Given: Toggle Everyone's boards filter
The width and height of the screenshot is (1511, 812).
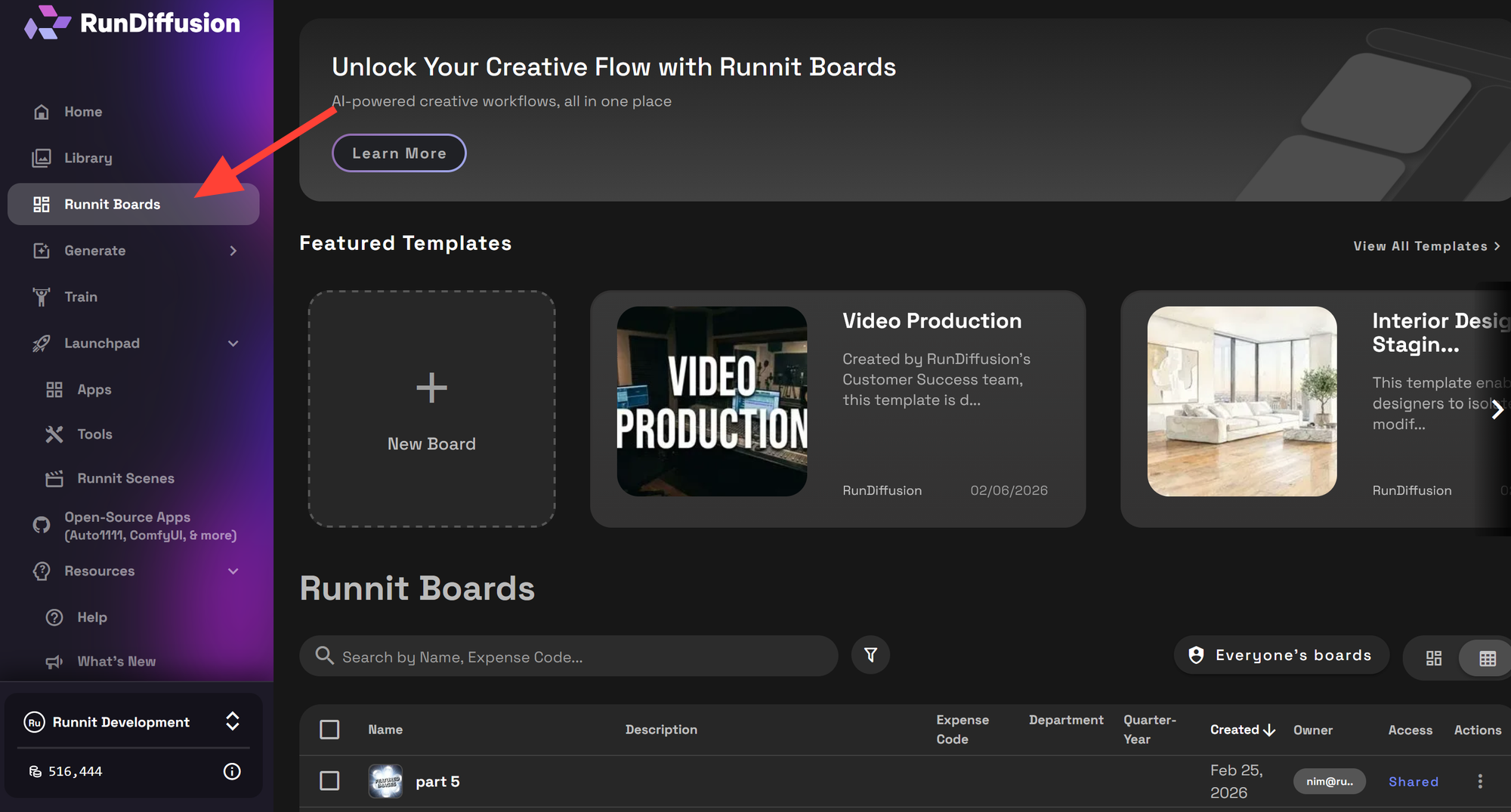Looking at the screenshot, I should click(x=1281, y=655).
